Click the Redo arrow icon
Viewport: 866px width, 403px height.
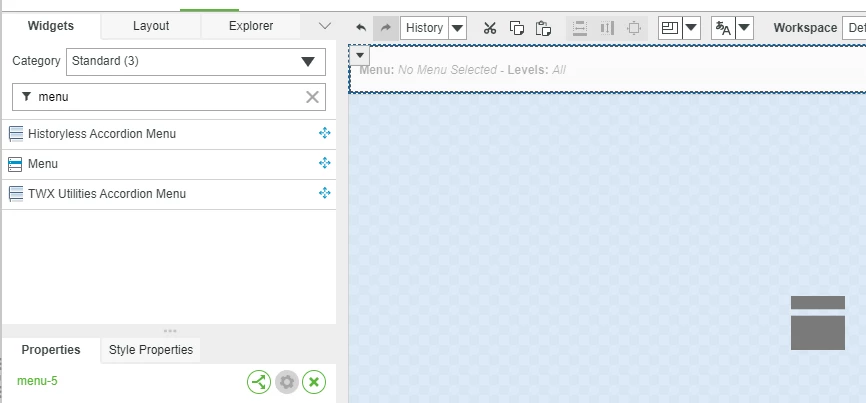click(x=386, y=28)
